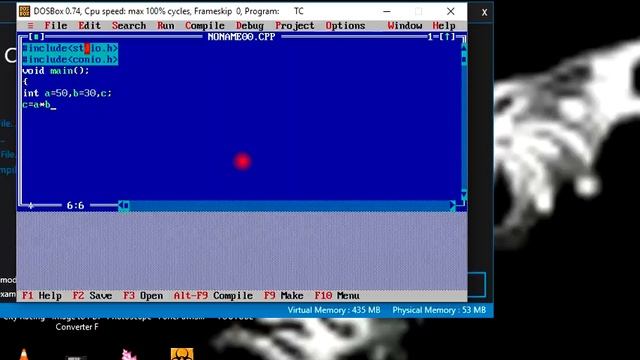Click the X button of background window
Image resolution: width=640 pixels, height=360 pixels.
484,12
